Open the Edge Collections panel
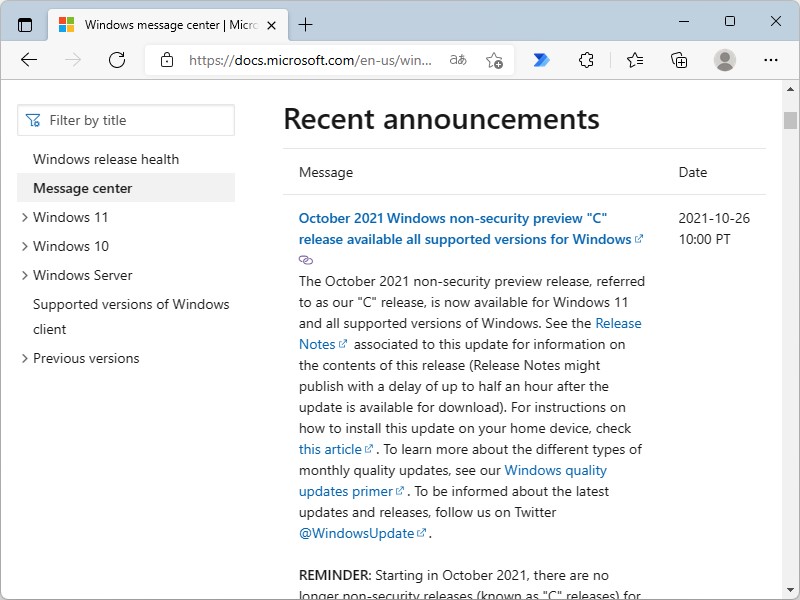This screenshot has width=800, height=600. [679, 60]
